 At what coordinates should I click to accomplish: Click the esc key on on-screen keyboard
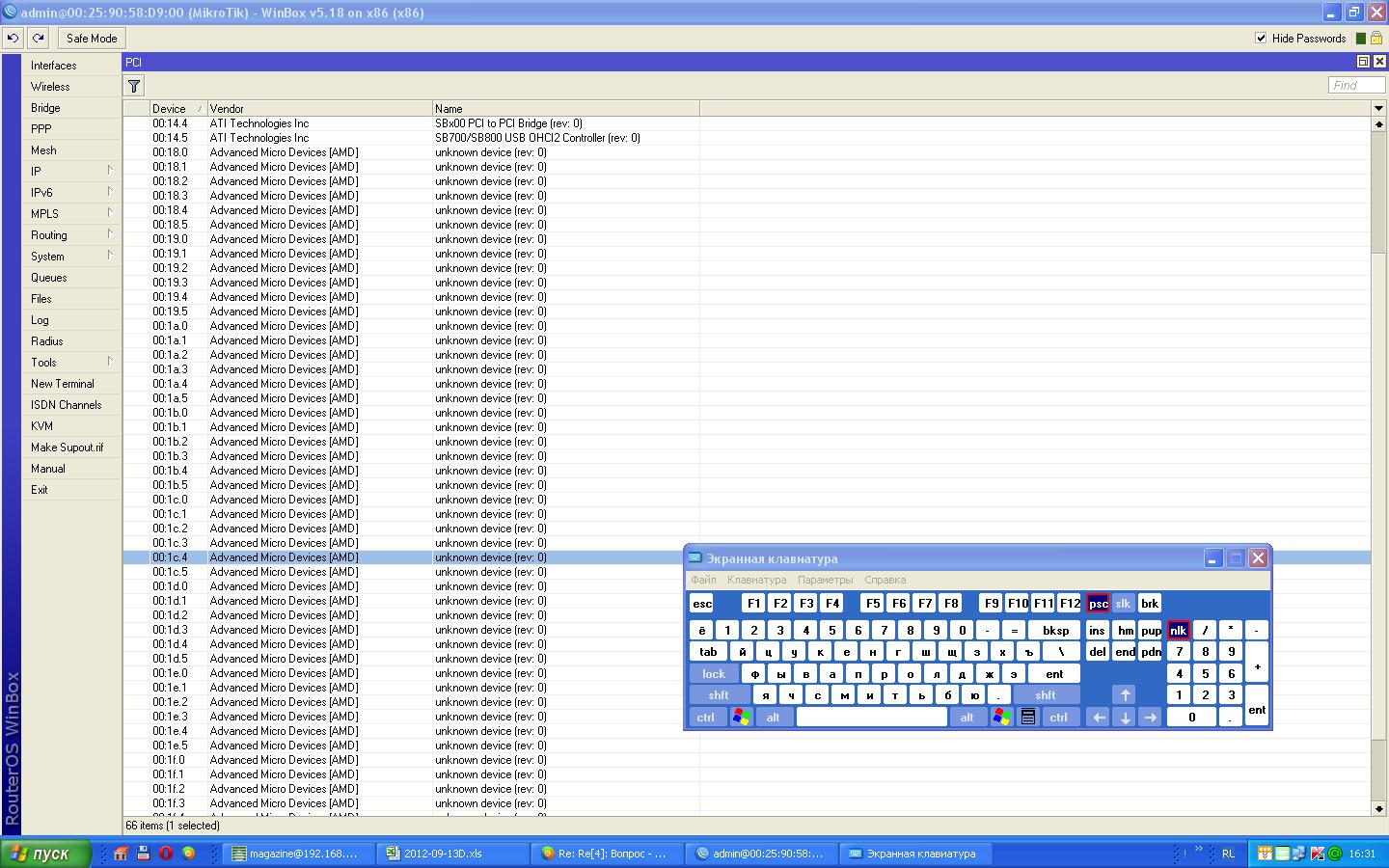tap(702, 603)
